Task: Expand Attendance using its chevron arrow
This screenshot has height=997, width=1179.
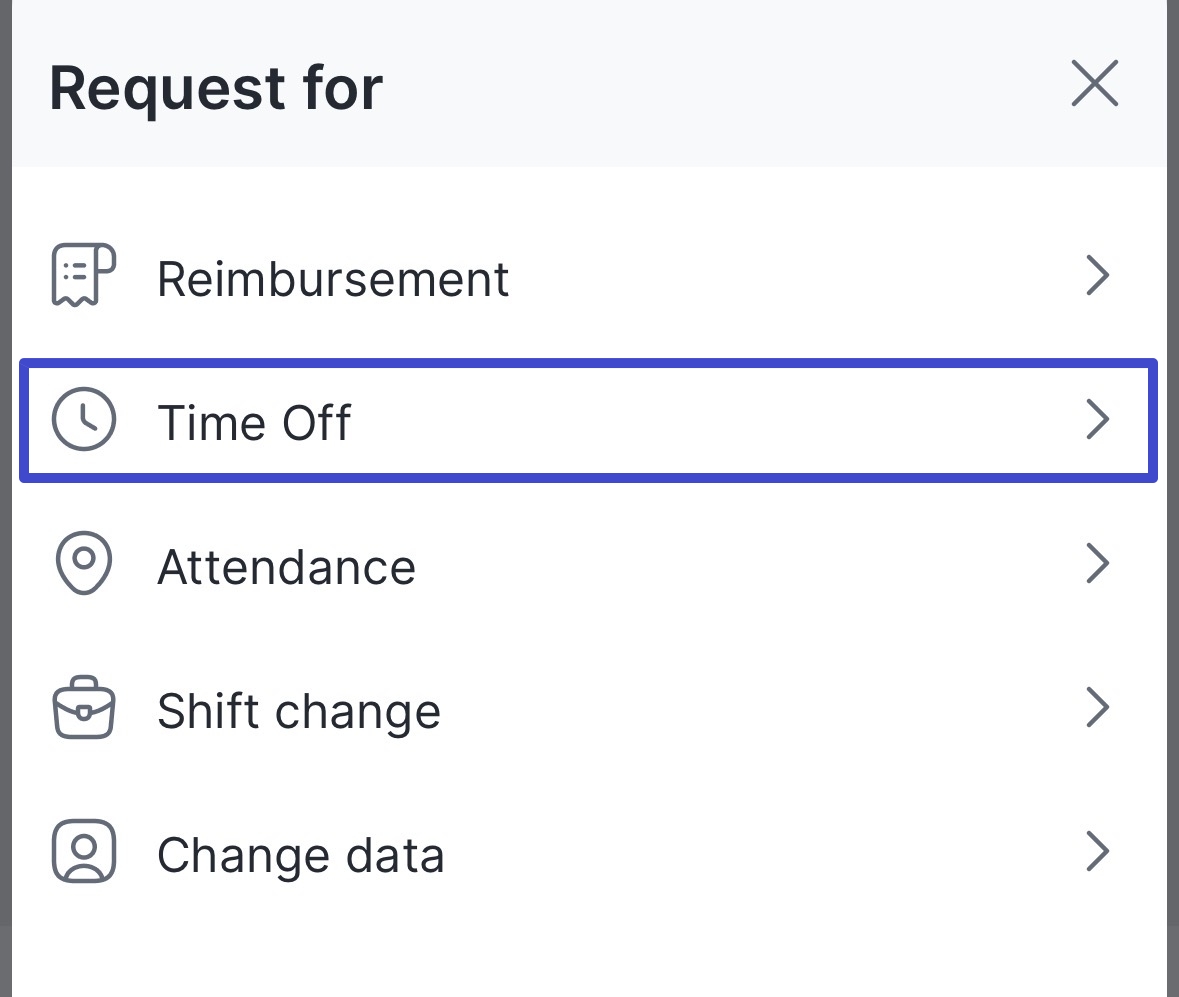Action: [x=1098, y=564]
